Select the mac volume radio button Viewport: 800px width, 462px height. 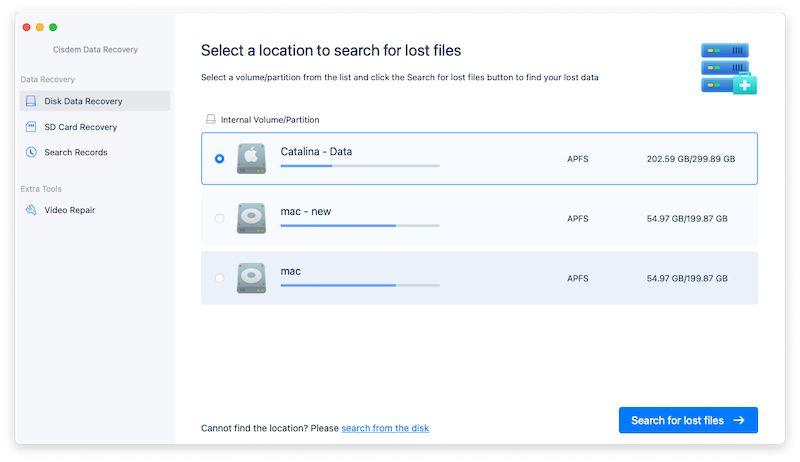click(220, 277)
